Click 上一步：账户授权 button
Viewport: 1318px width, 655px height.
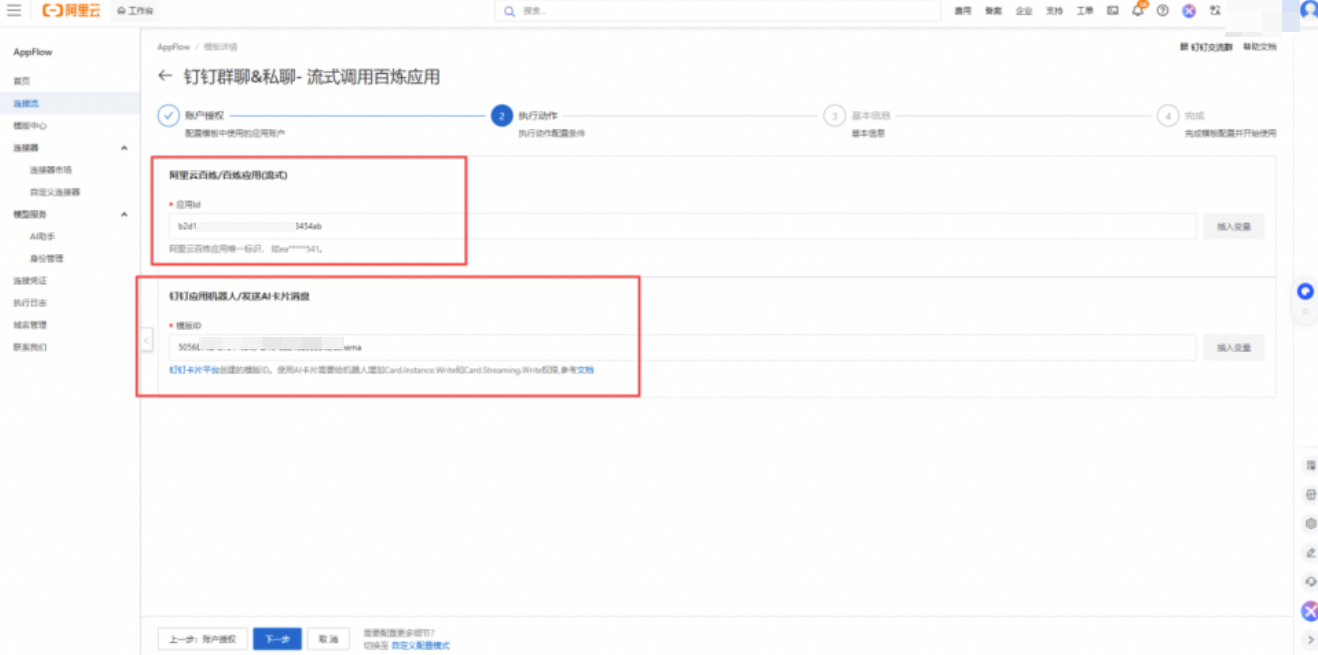click(x=202, y=639)
